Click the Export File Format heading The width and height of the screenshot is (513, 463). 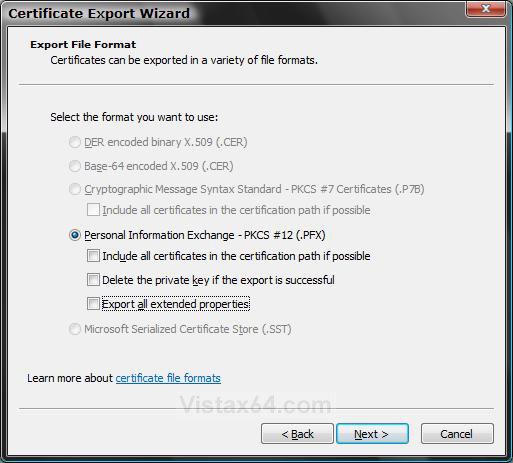83,45
